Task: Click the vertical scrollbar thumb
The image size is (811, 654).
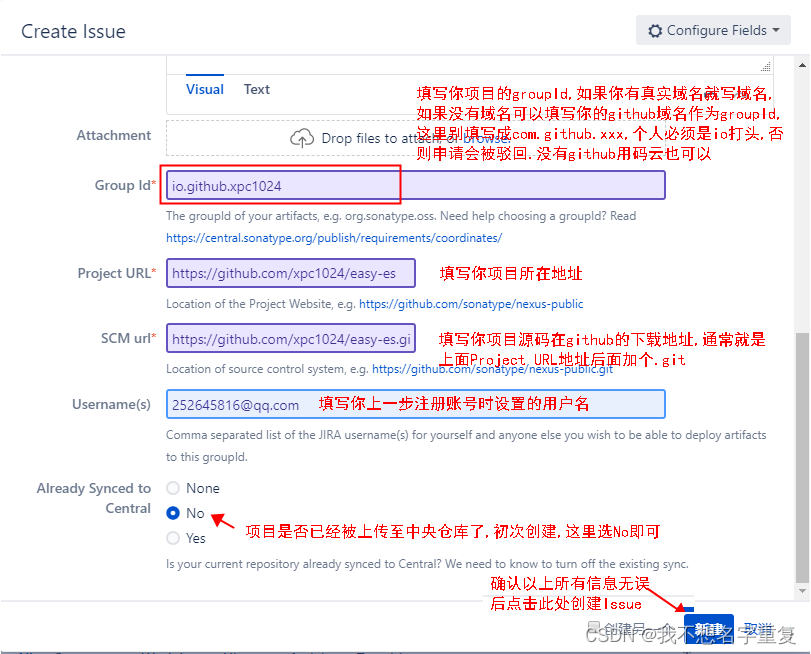Action: tap(802, 456)
